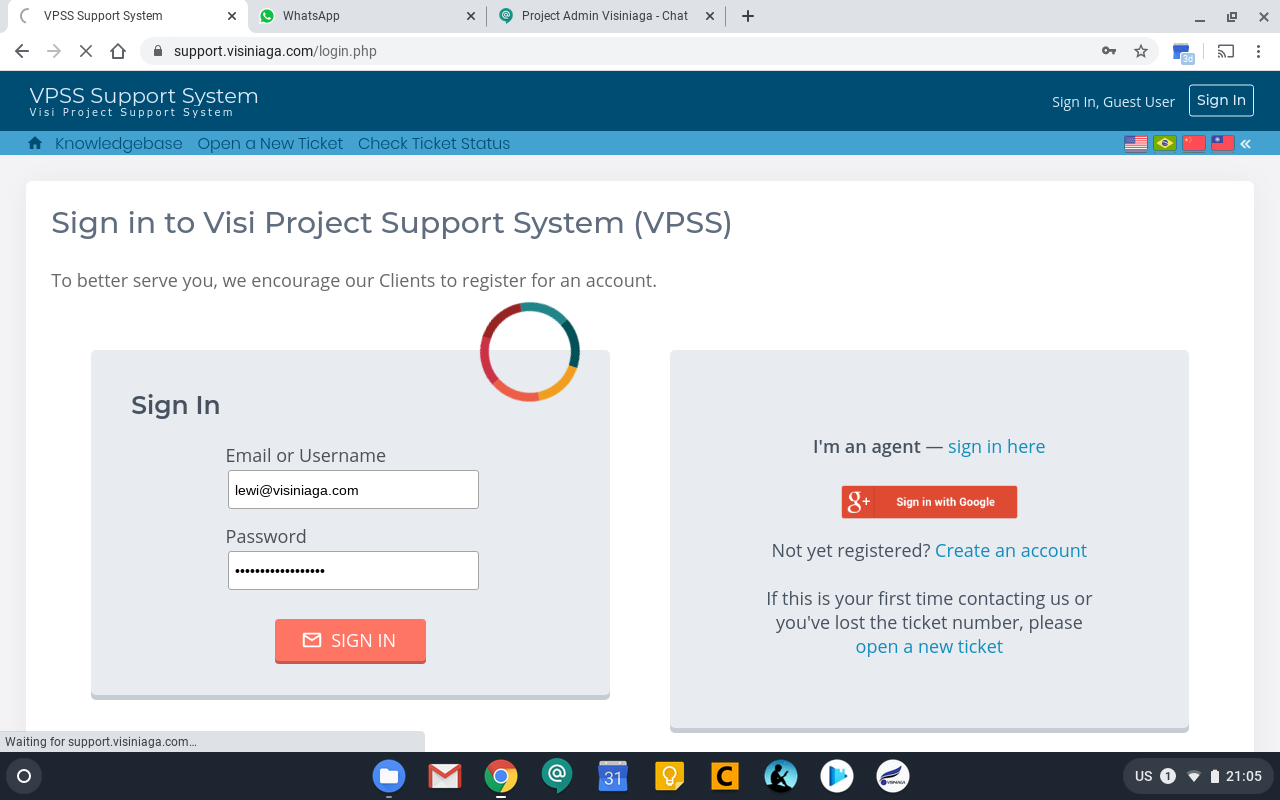The width and height of the screenshot is (1280, 800).
Task: Select the US English flag icon
Action: tap(1136, 143)
